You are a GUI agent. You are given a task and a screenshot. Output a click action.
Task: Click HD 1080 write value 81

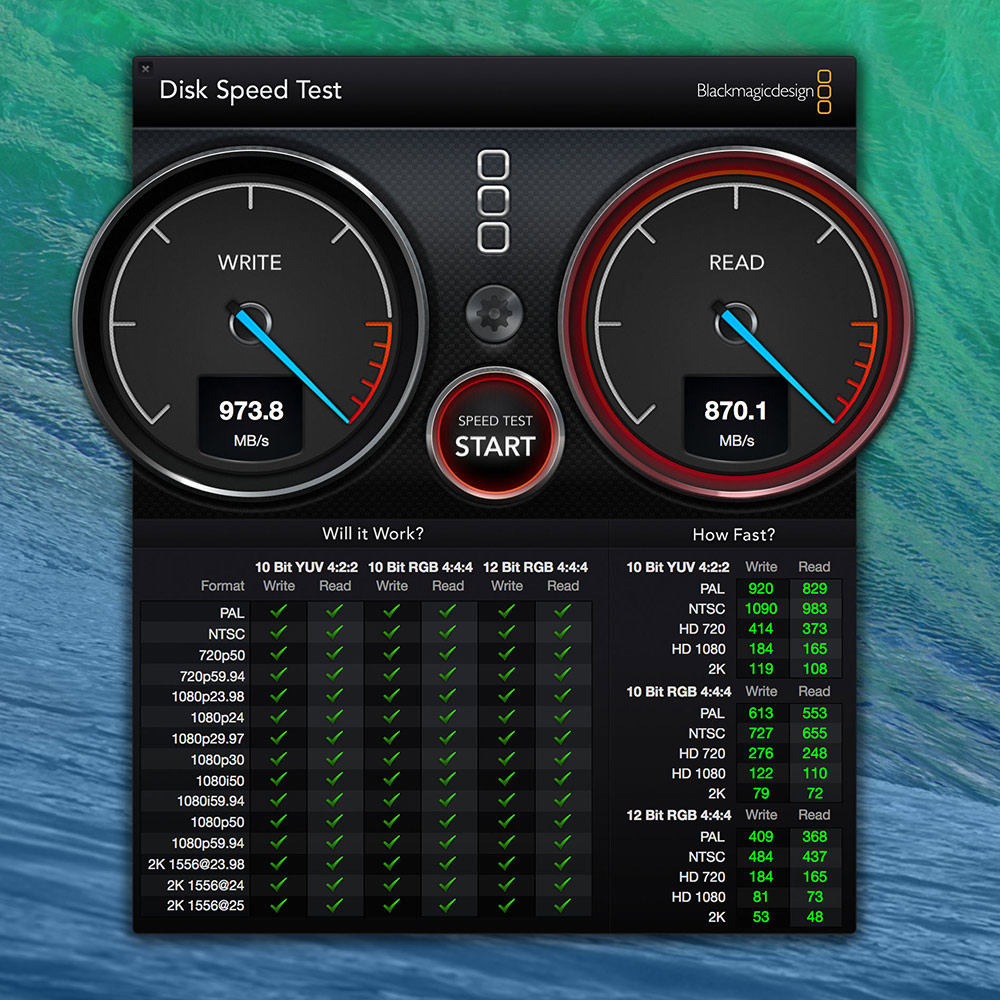(761, 897)
